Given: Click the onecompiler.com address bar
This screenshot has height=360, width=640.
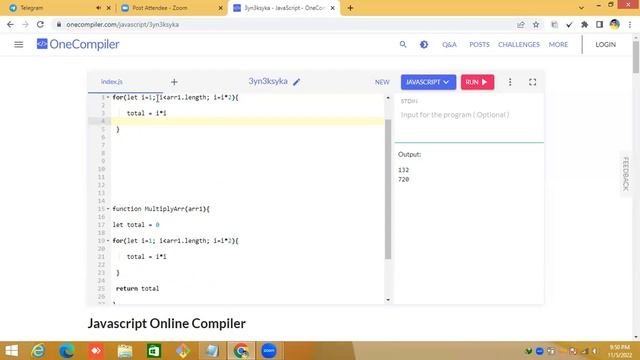Looking at the screenshot, I should coord(286,24).
